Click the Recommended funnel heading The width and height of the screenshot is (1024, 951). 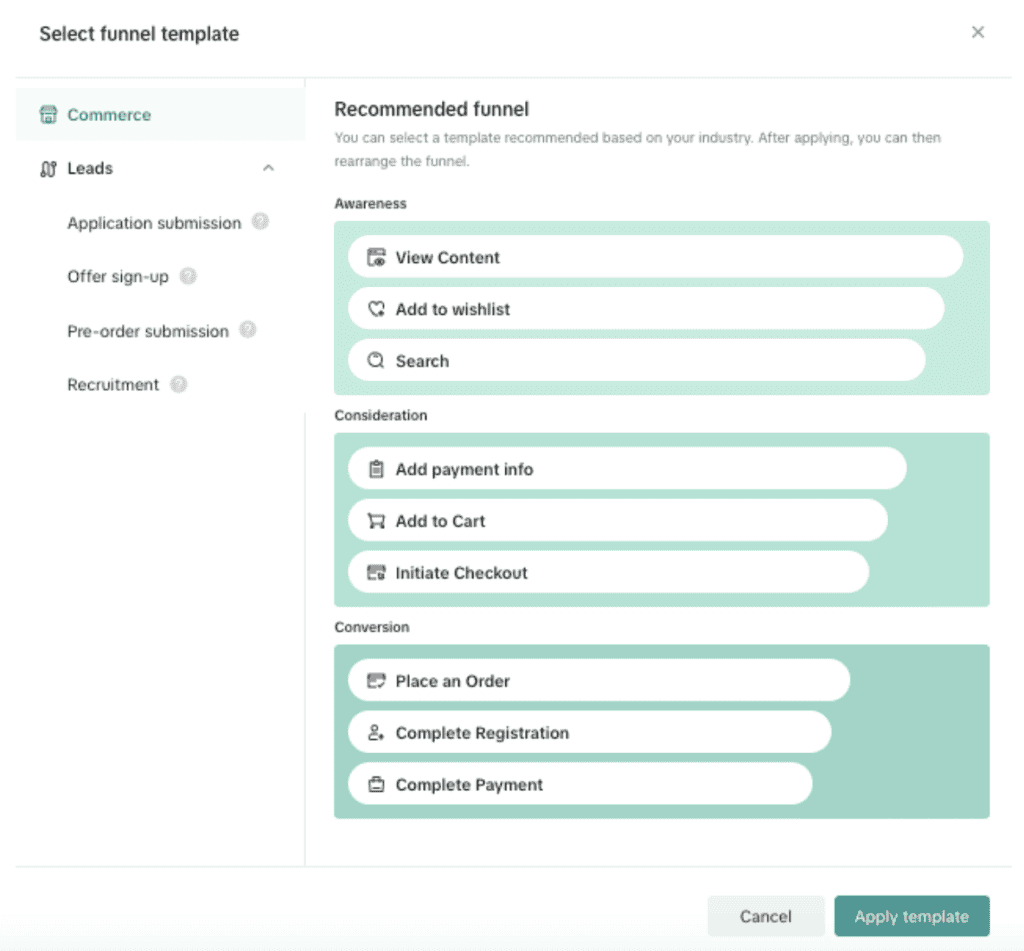432,109
